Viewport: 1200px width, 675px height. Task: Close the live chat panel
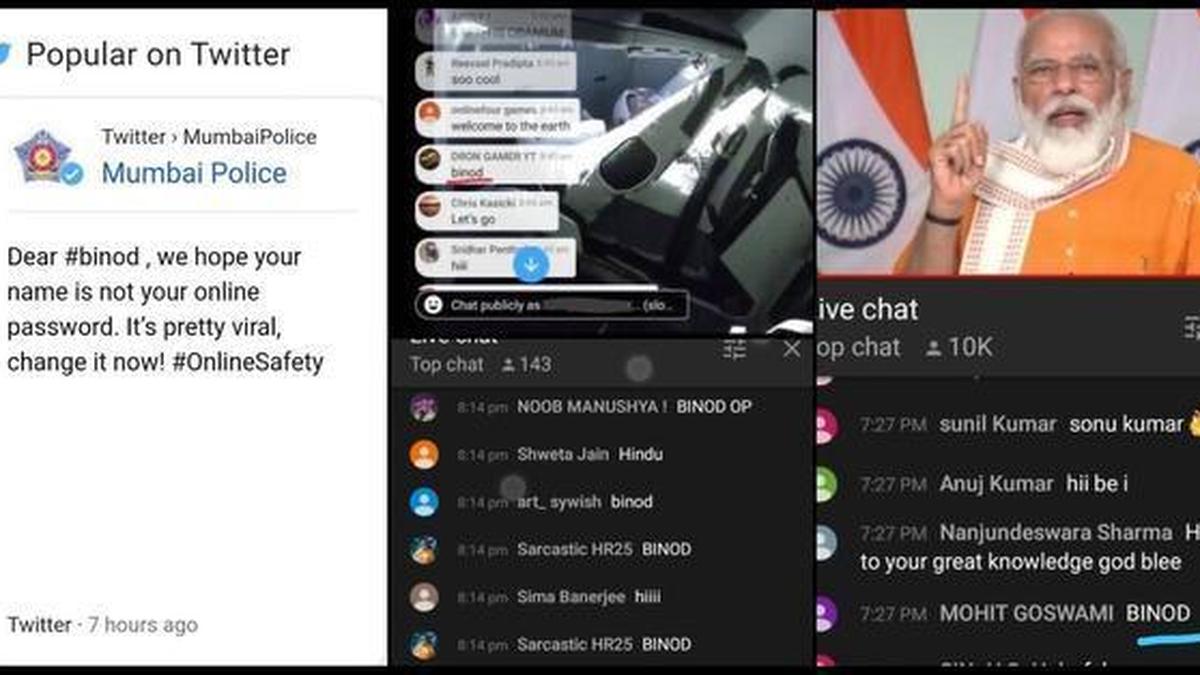(792, 348)
